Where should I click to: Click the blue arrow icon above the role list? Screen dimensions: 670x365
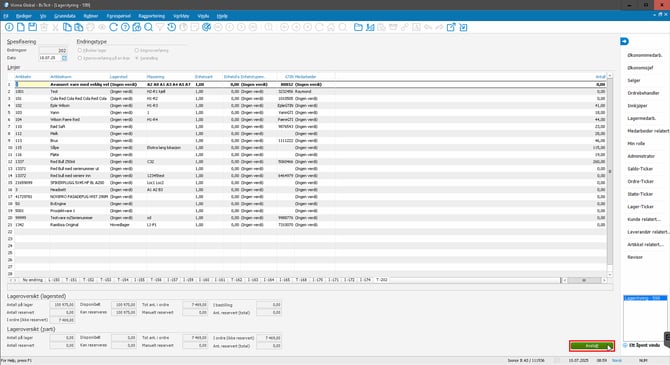pyautogui.click(x=624, y=41)
